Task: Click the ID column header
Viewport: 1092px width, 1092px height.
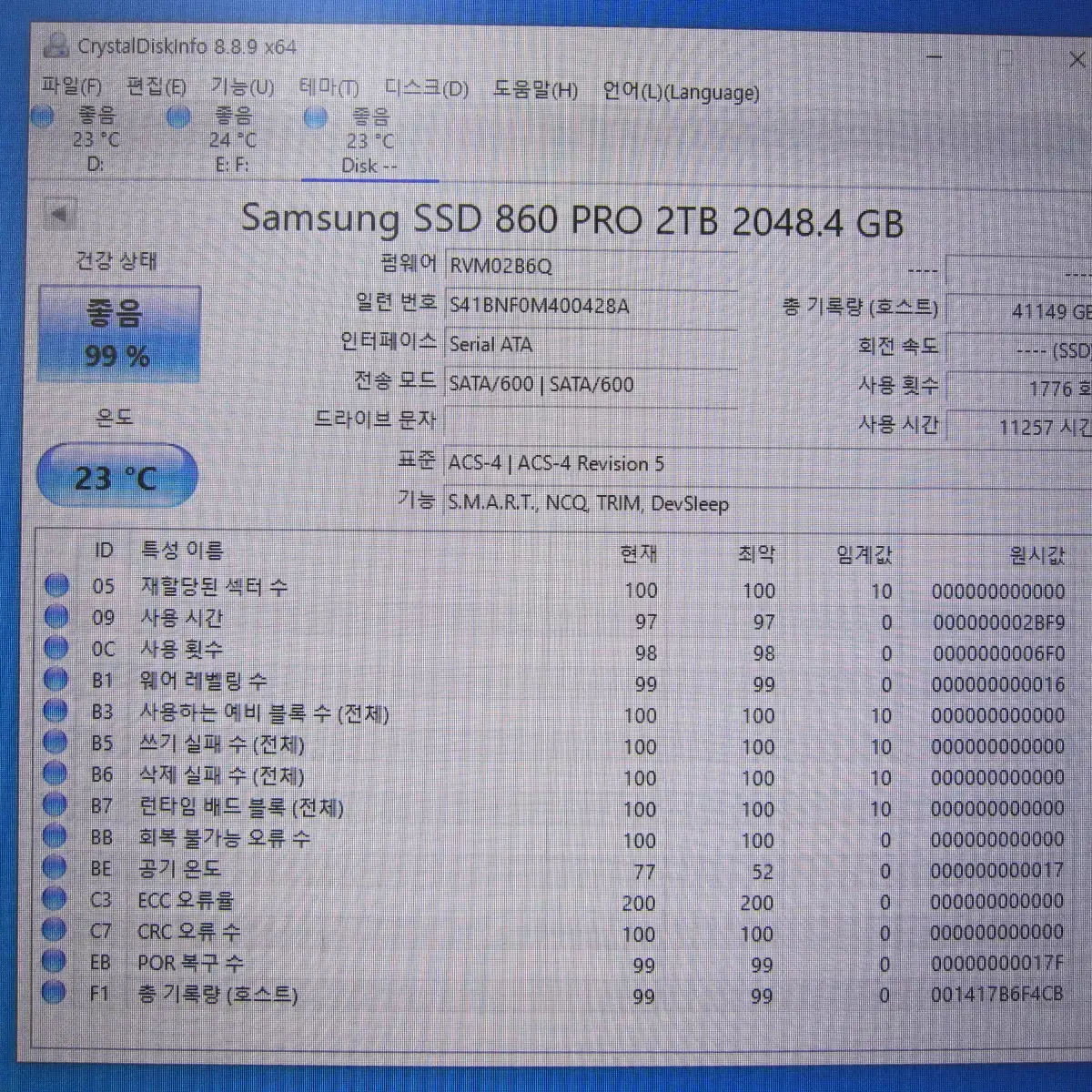Action: tap(104, 550)
